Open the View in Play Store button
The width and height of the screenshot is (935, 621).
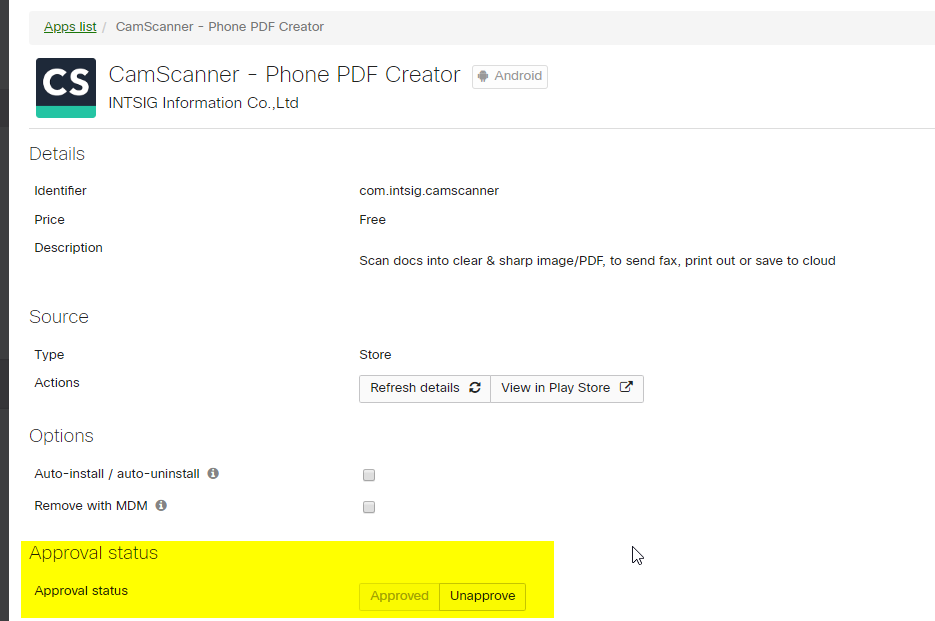pos(556,388)
